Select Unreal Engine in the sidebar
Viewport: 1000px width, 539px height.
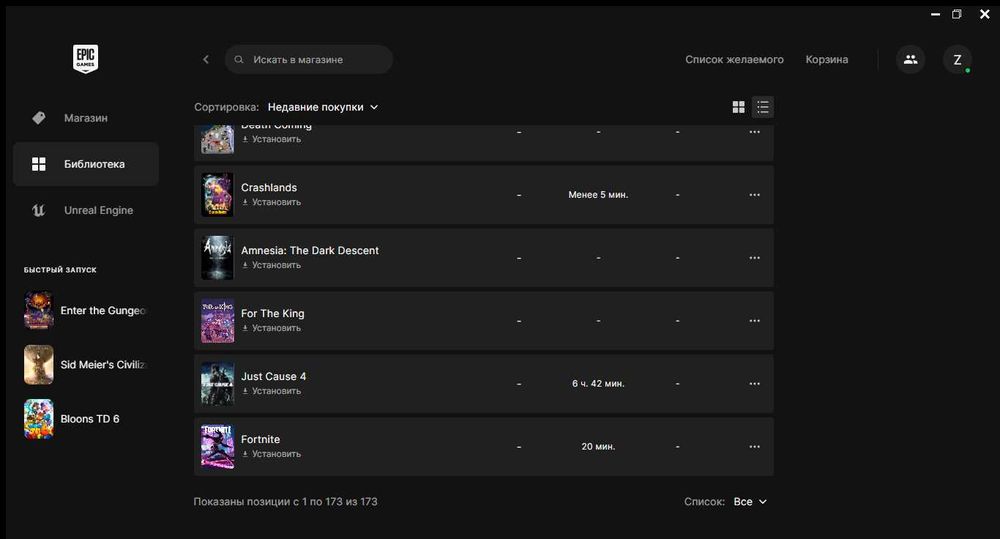[x=98, y=210]
